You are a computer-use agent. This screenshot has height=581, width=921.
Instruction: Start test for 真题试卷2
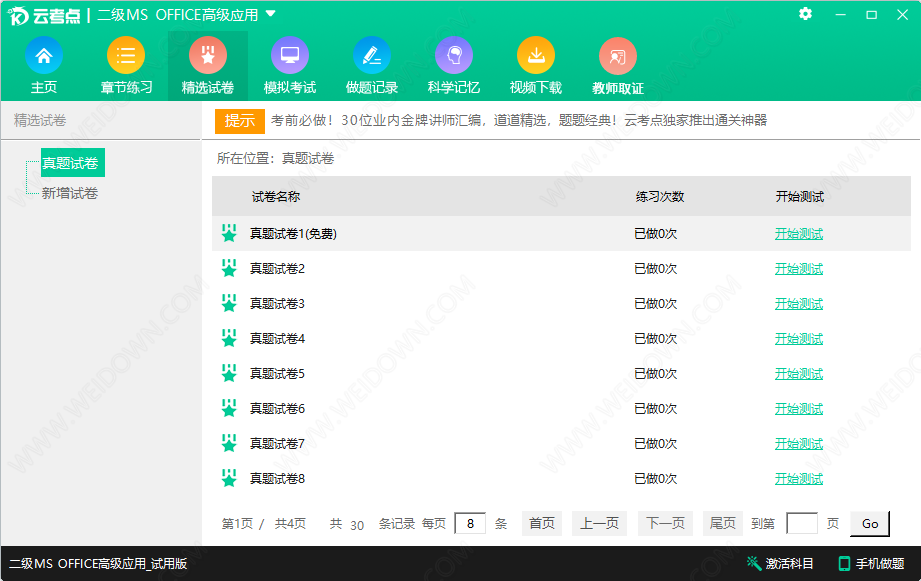[799, 268]
